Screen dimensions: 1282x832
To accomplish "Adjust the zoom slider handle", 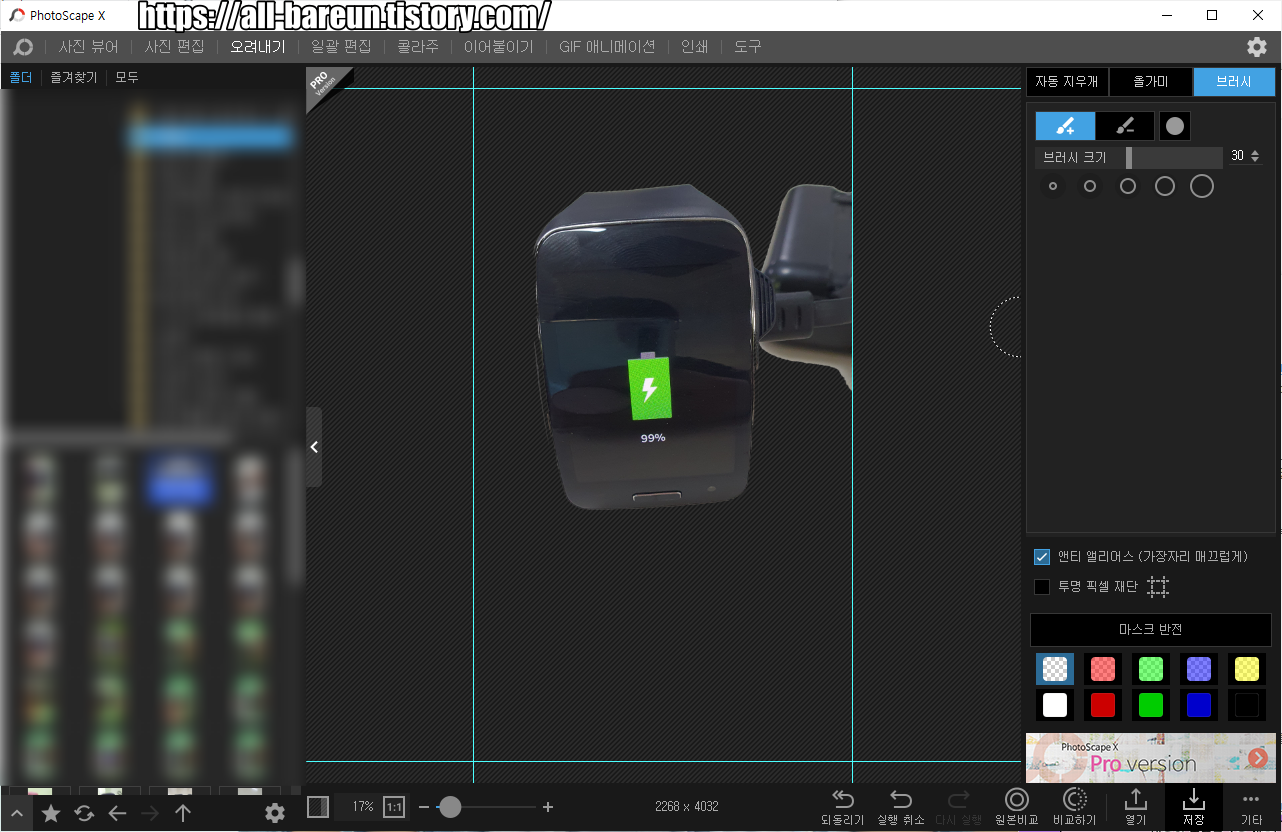I will (450, 807).
